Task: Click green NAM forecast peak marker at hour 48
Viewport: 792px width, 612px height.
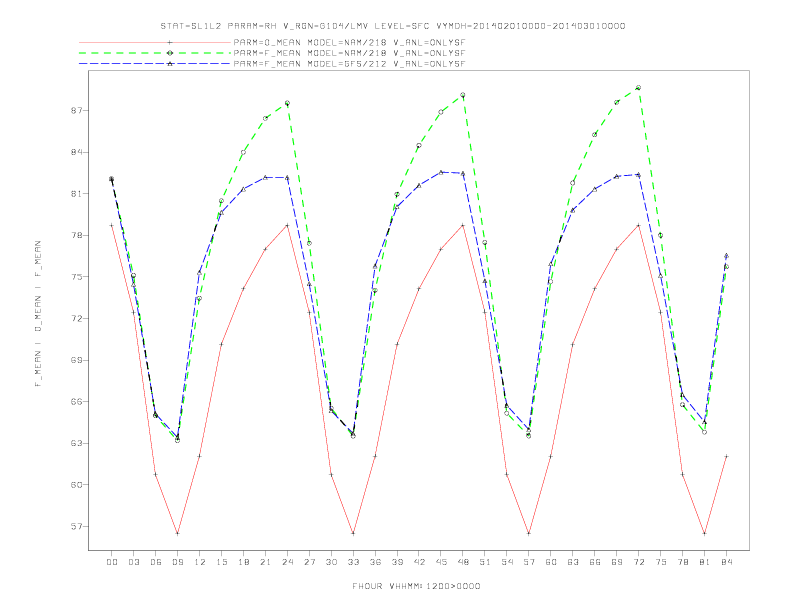Action: [463, 95]
